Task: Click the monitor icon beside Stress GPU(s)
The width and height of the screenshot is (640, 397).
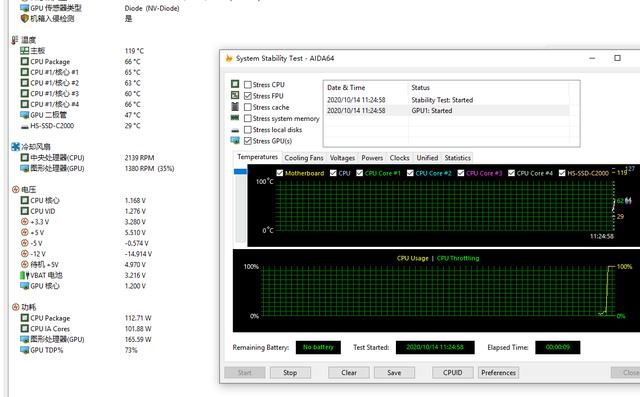Action: tap(235, 140)
